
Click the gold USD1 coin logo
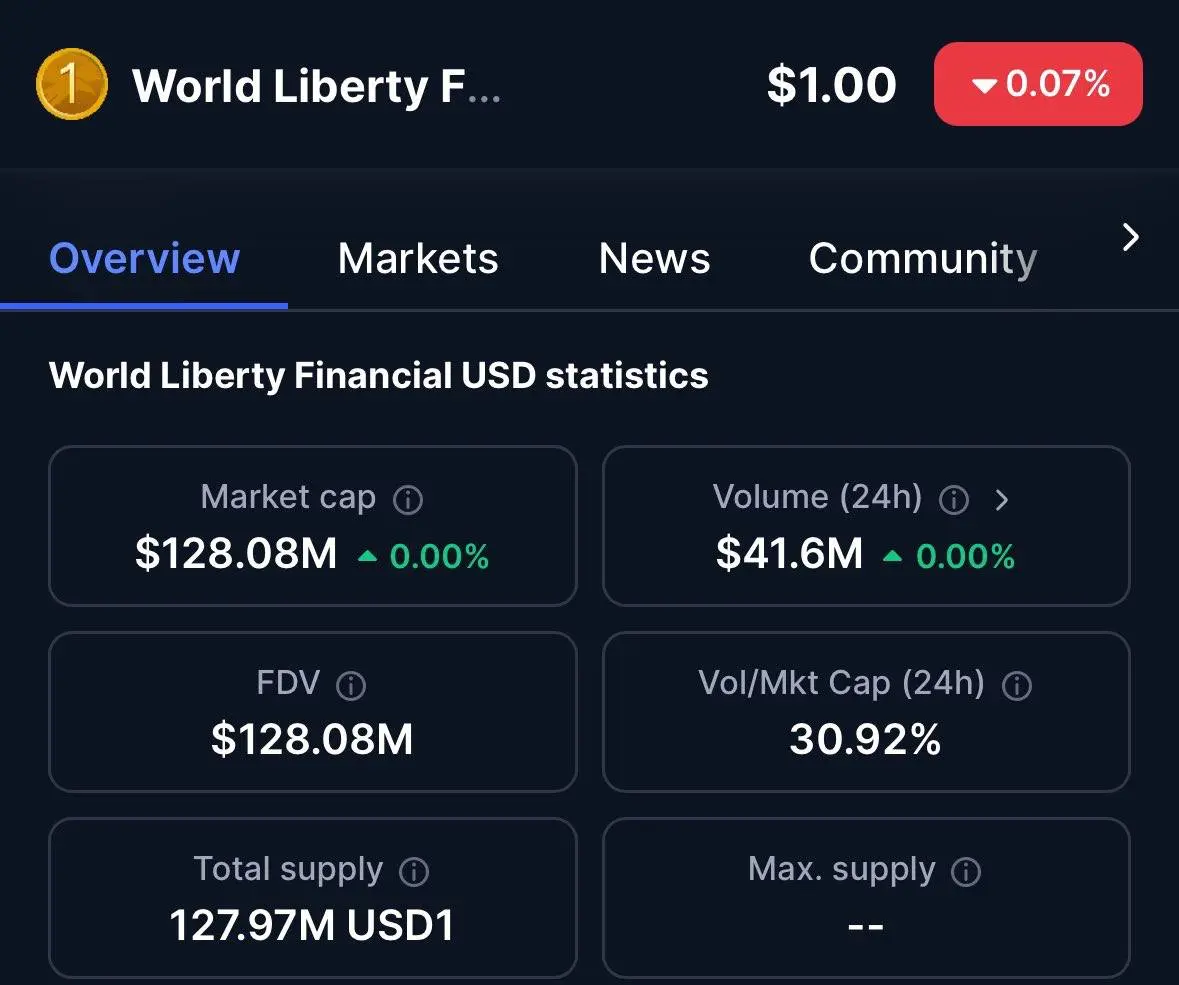[x=71, y=83]
